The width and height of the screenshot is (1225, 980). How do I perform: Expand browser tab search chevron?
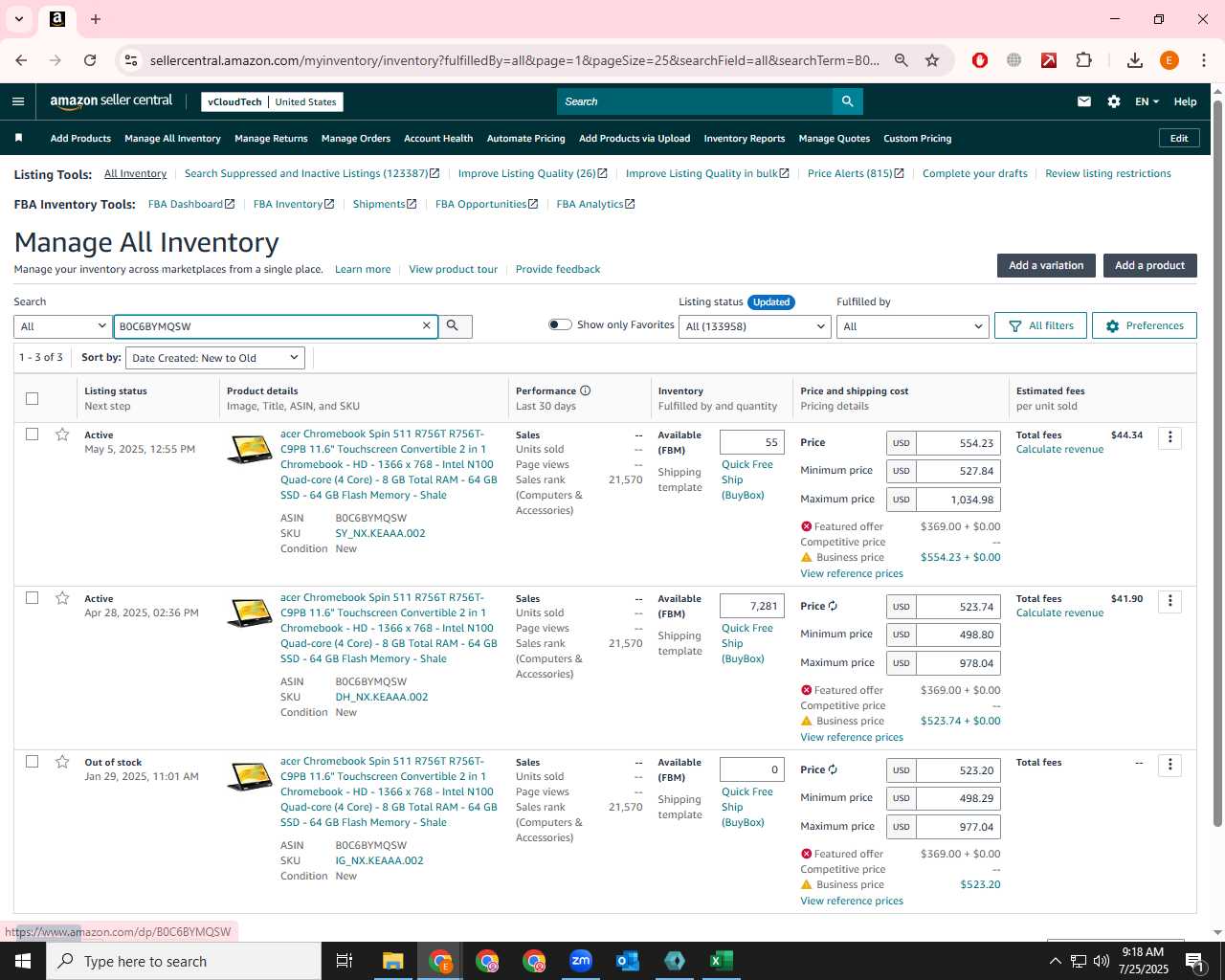tap(18, 19)
